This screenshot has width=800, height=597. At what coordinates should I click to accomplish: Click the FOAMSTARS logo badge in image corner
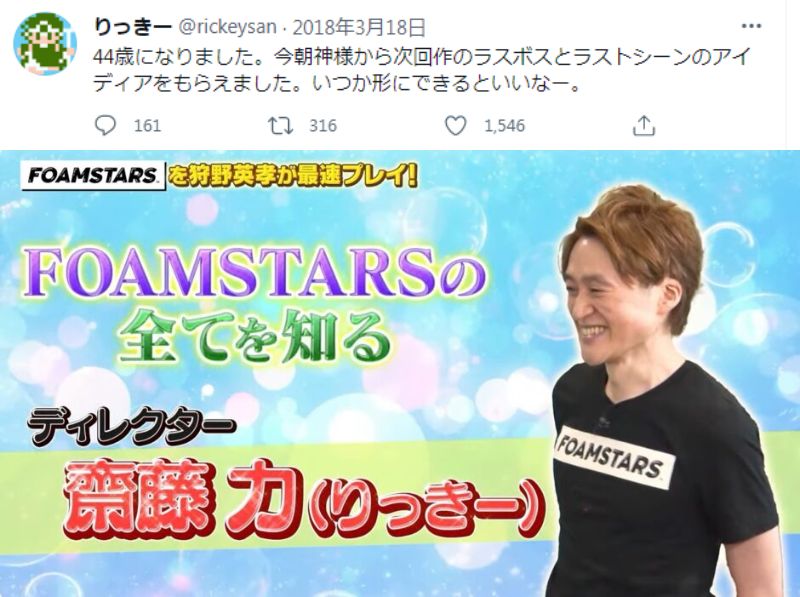tap(93, 176)
